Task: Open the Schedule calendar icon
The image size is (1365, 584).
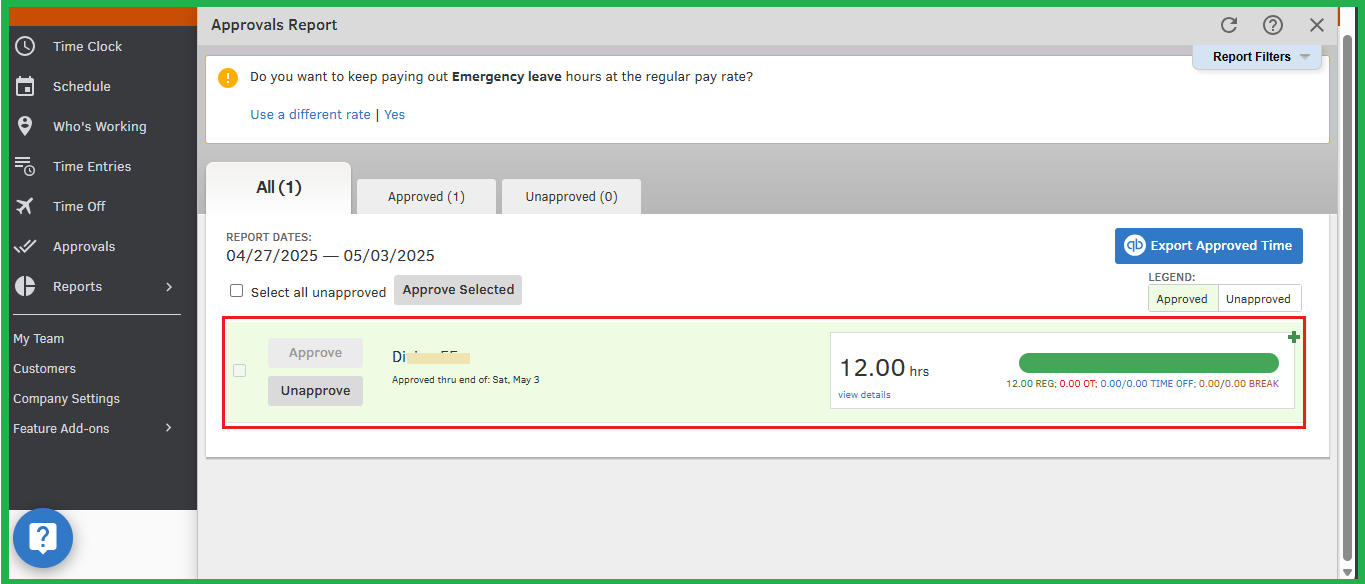Action: click(25, 86)
